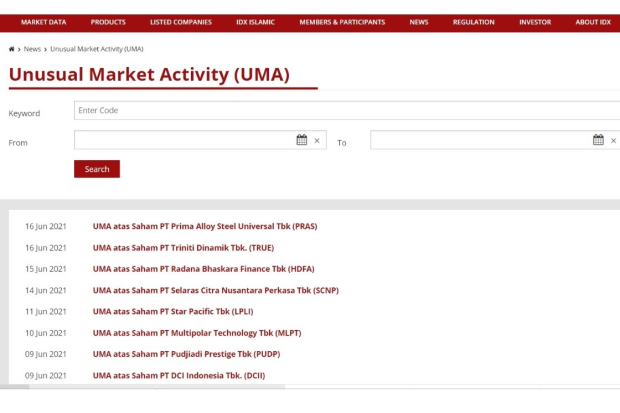Open UMA notice for Star Pacific (LPLI)

(x=173, y=312)
